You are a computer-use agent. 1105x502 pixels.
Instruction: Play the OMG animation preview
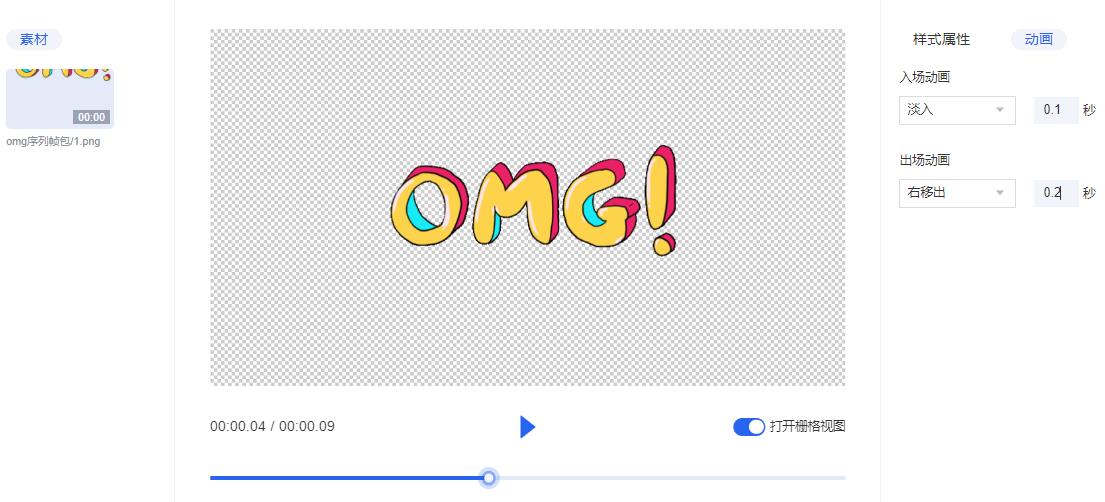pos(527,427)
